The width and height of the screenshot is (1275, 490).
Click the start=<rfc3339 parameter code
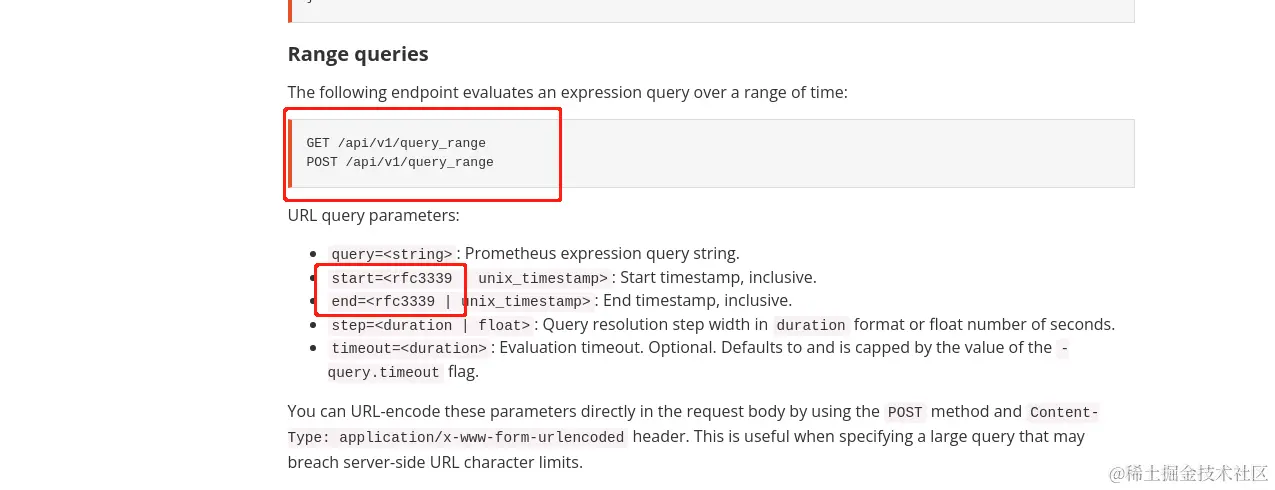click(x=392, y=278)
